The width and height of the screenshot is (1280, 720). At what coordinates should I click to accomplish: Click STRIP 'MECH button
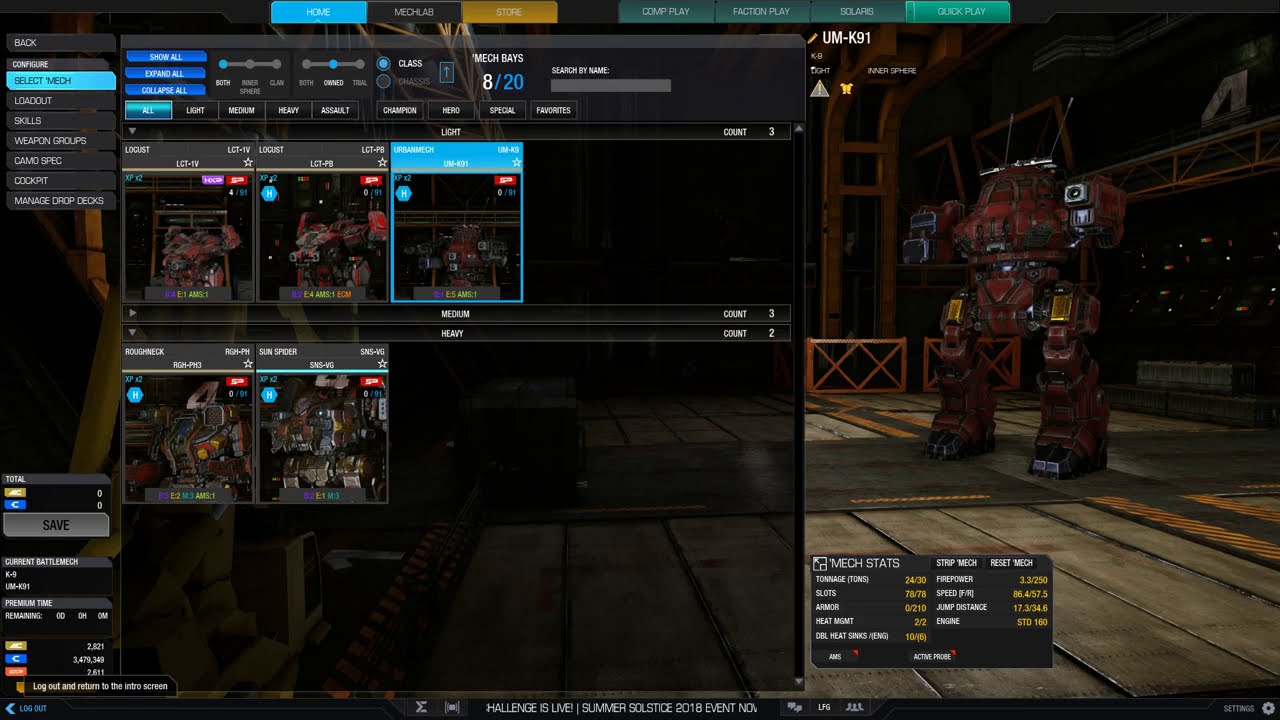click(957, 563)
